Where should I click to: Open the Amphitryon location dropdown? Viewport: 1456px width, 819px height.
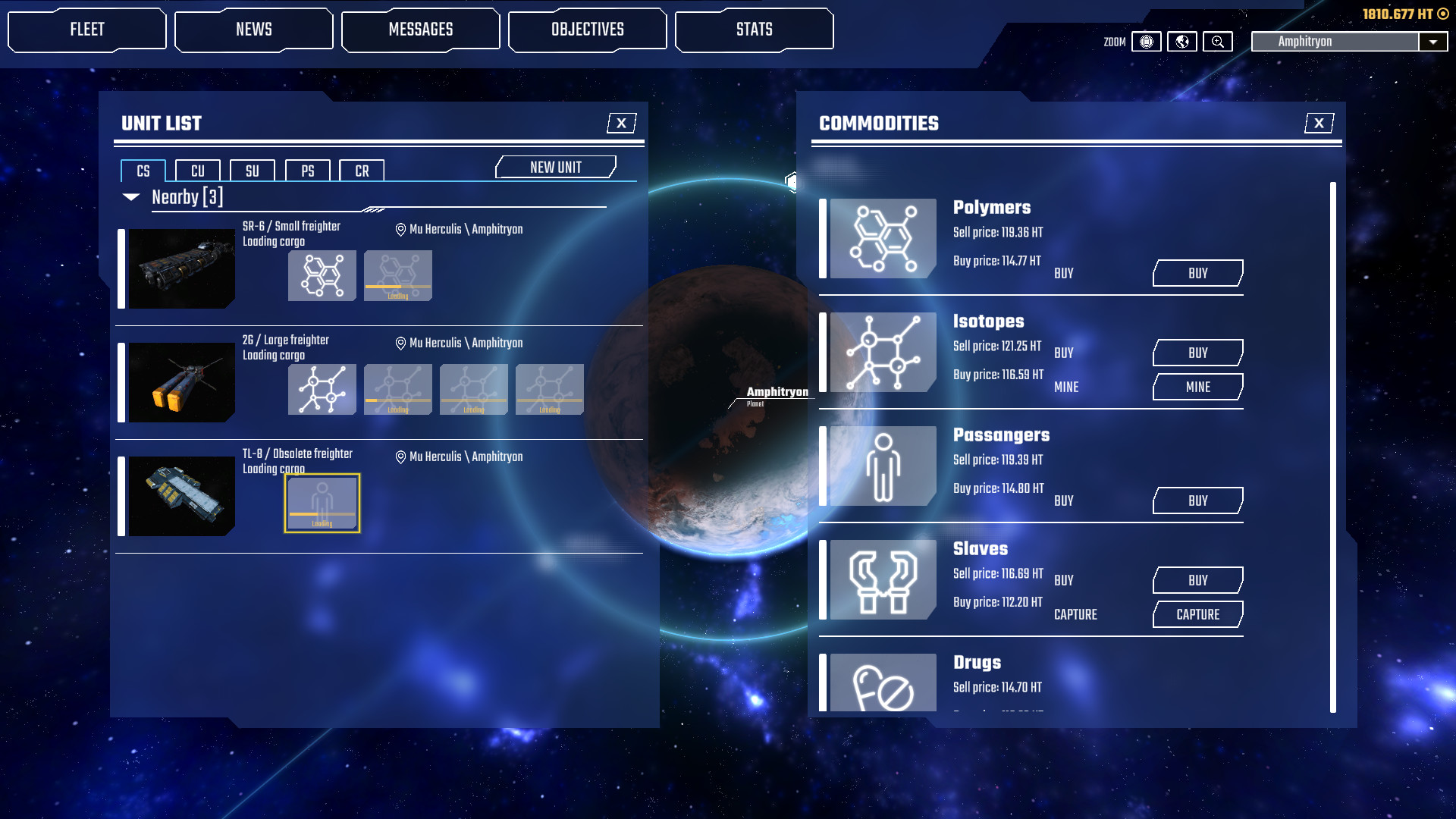(x=1432, y=42)
